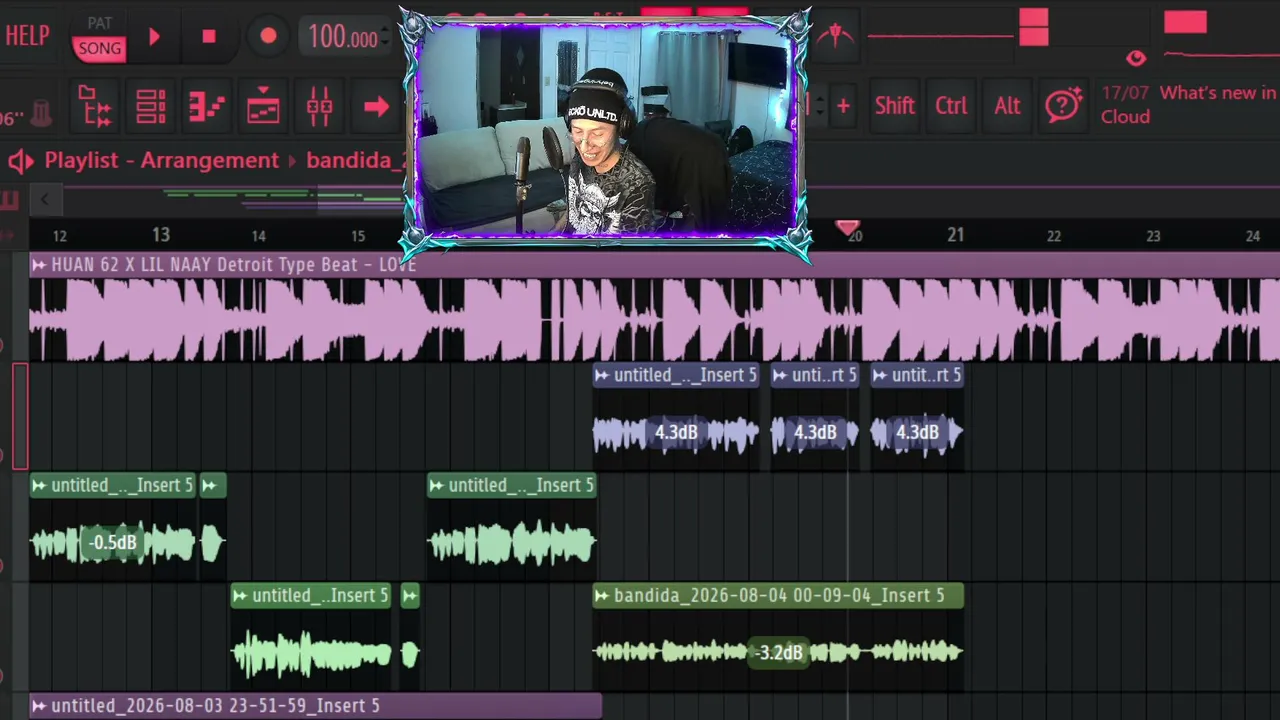Start playback with the play button
This screenshot has width=1280, height=720.
coord(154,37)
